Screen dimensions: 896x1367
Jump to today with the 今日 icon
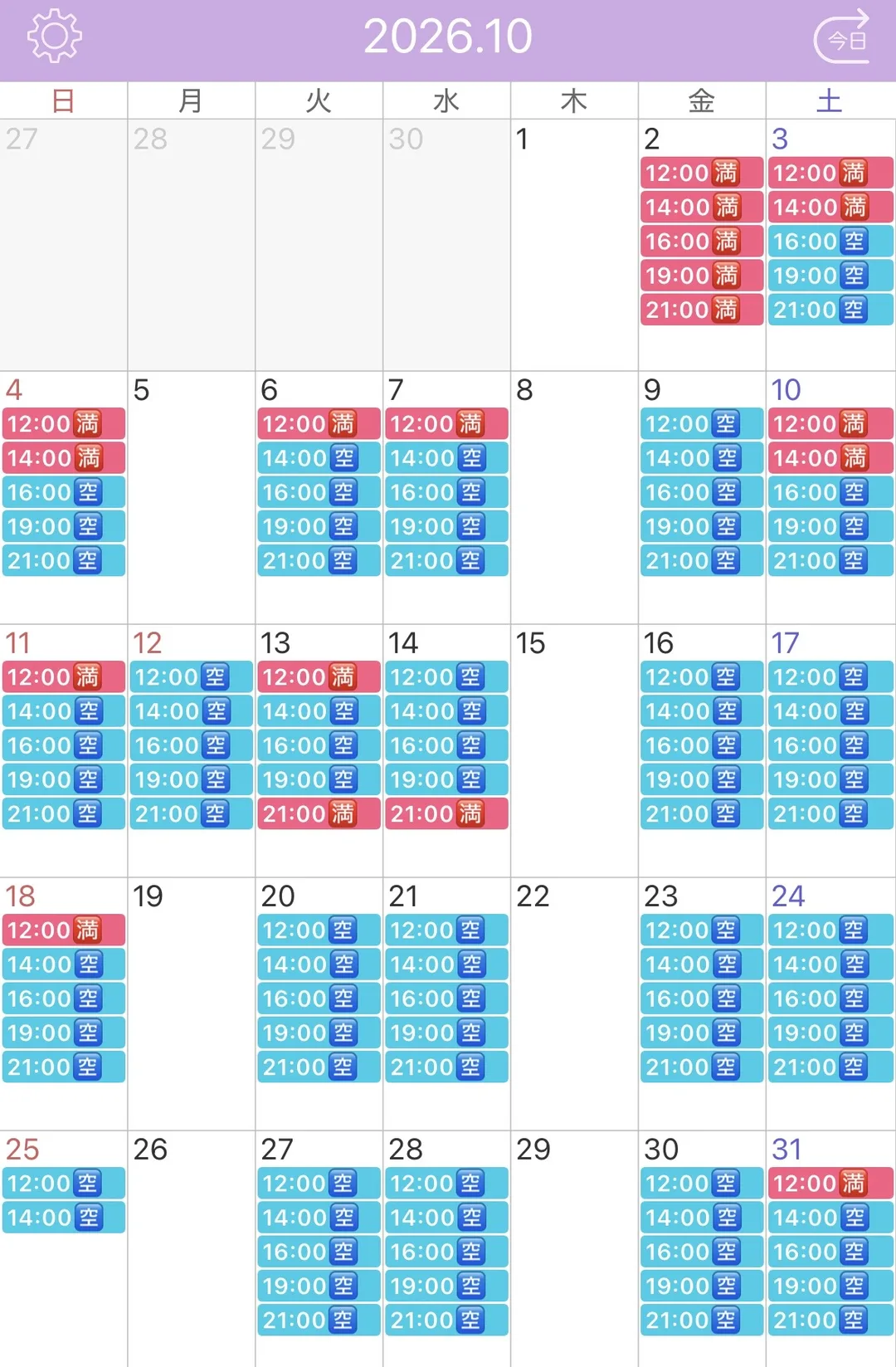pyautogui.click(x=842, y=37)
